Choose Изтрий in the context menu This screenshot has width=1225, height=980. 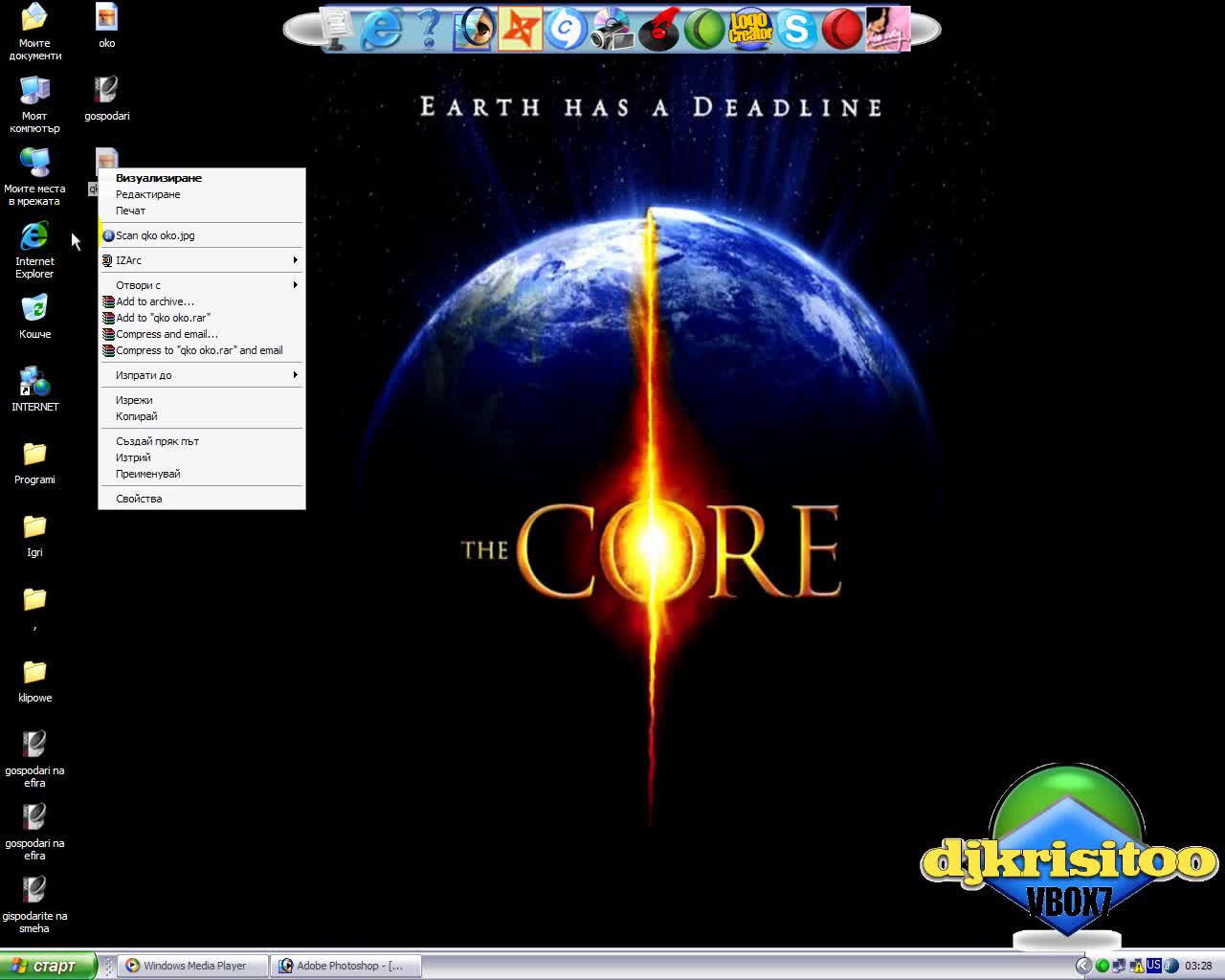pos(202,457)
